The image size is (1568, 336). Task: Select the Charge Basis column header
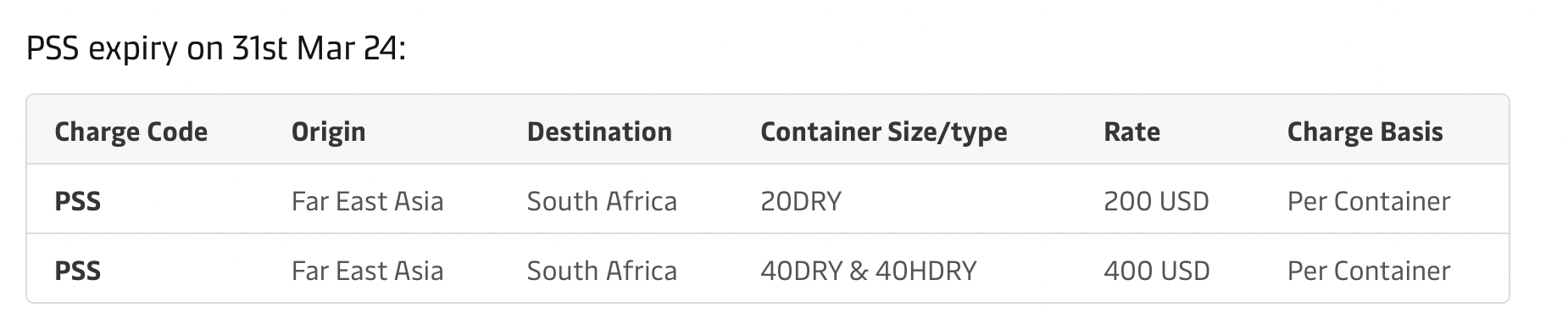[x=1365, y=132]
